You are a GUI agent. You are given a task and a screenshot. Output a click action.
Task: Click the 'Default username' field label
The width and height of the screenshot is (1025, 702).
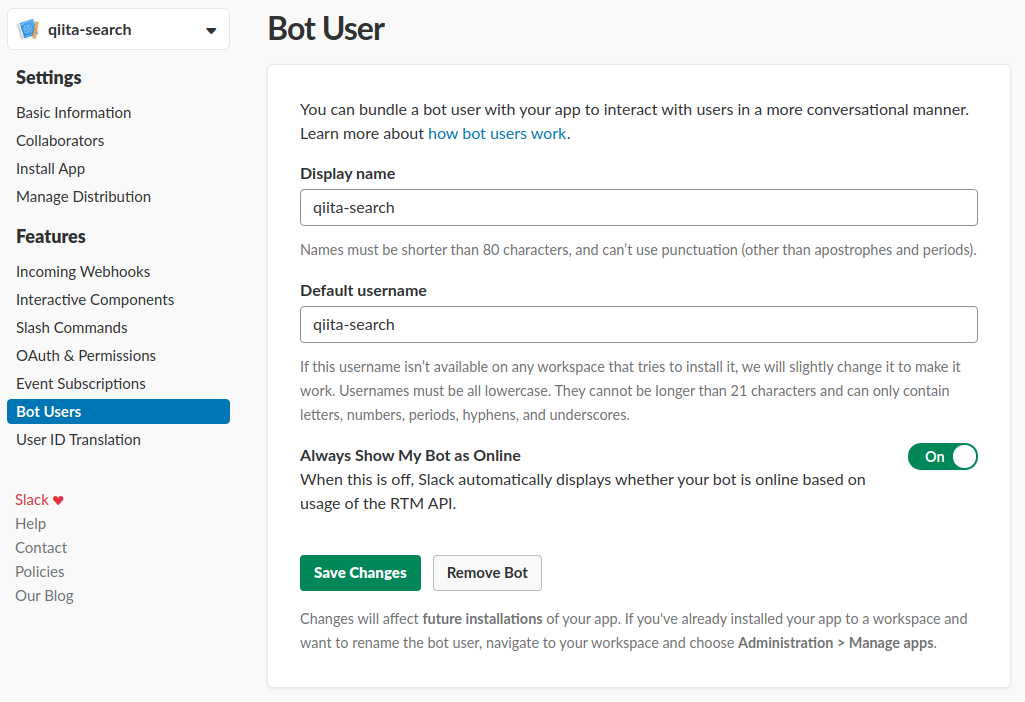pos(363,291)
